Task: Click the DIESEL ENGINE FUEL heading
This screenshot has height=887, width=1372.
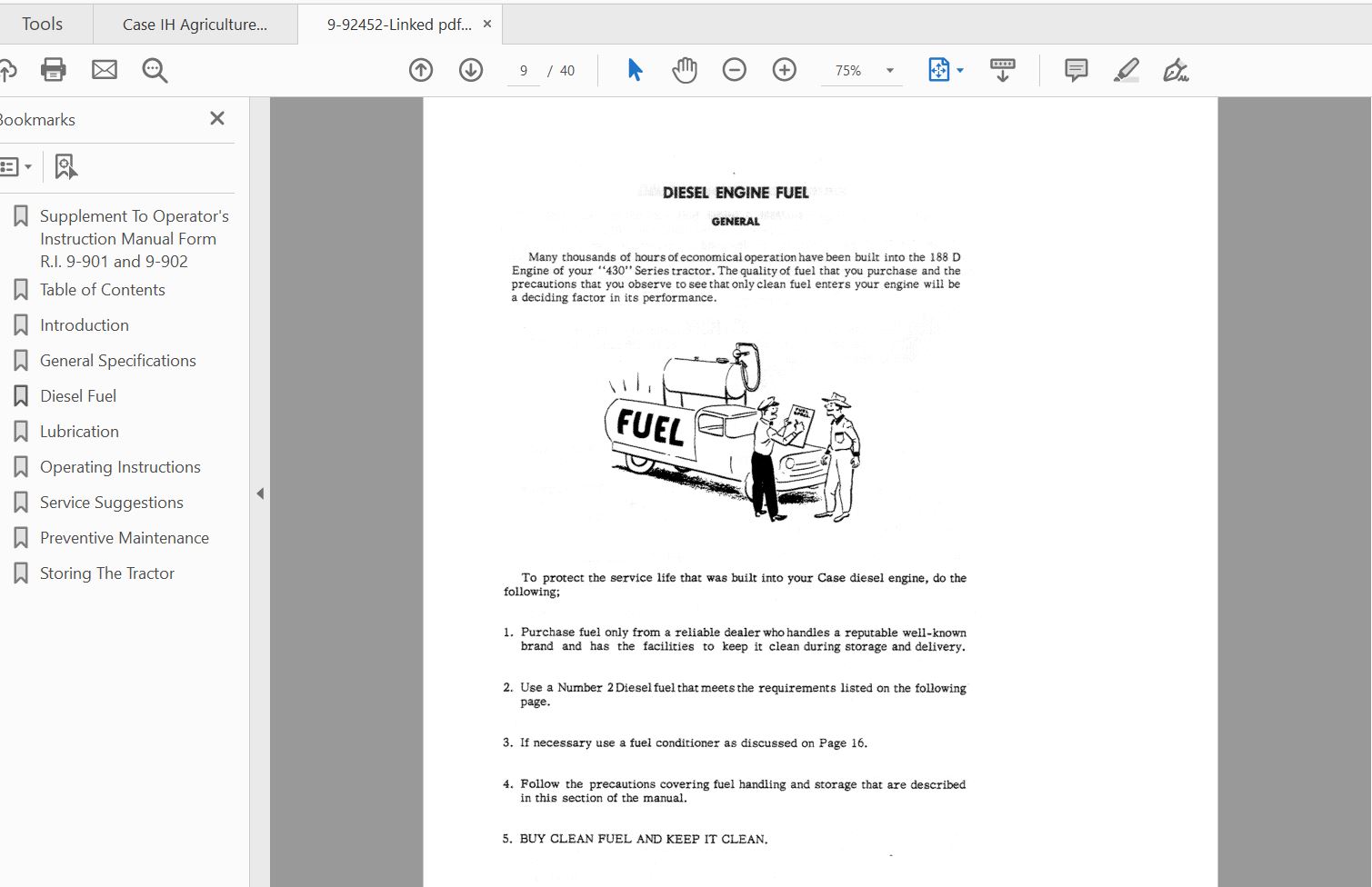Action: [736, 193]
